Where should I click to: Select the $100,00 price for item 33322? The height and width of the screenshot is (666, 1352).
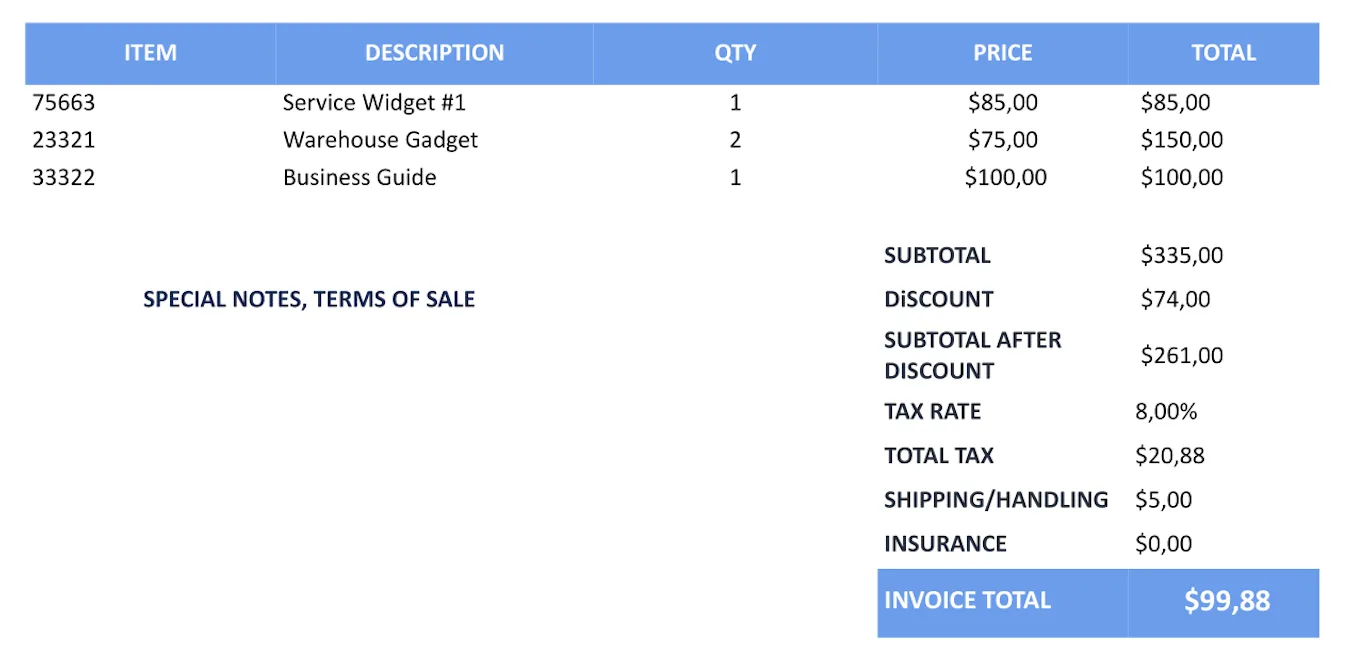point(1005,178)
